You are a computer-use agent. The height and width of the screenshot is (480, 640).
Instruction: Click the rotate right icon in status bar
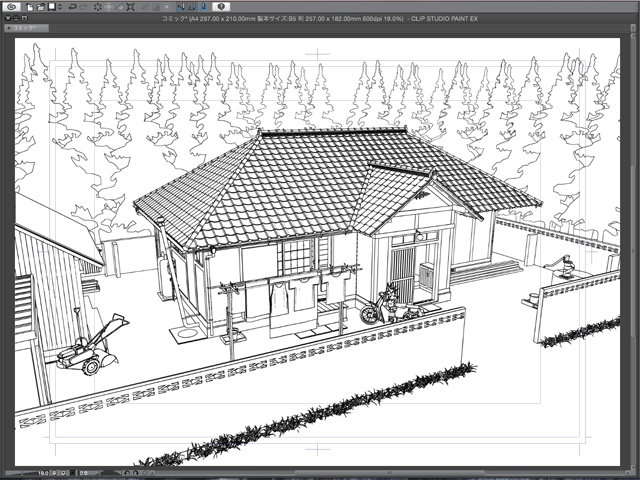click(136, 473)
